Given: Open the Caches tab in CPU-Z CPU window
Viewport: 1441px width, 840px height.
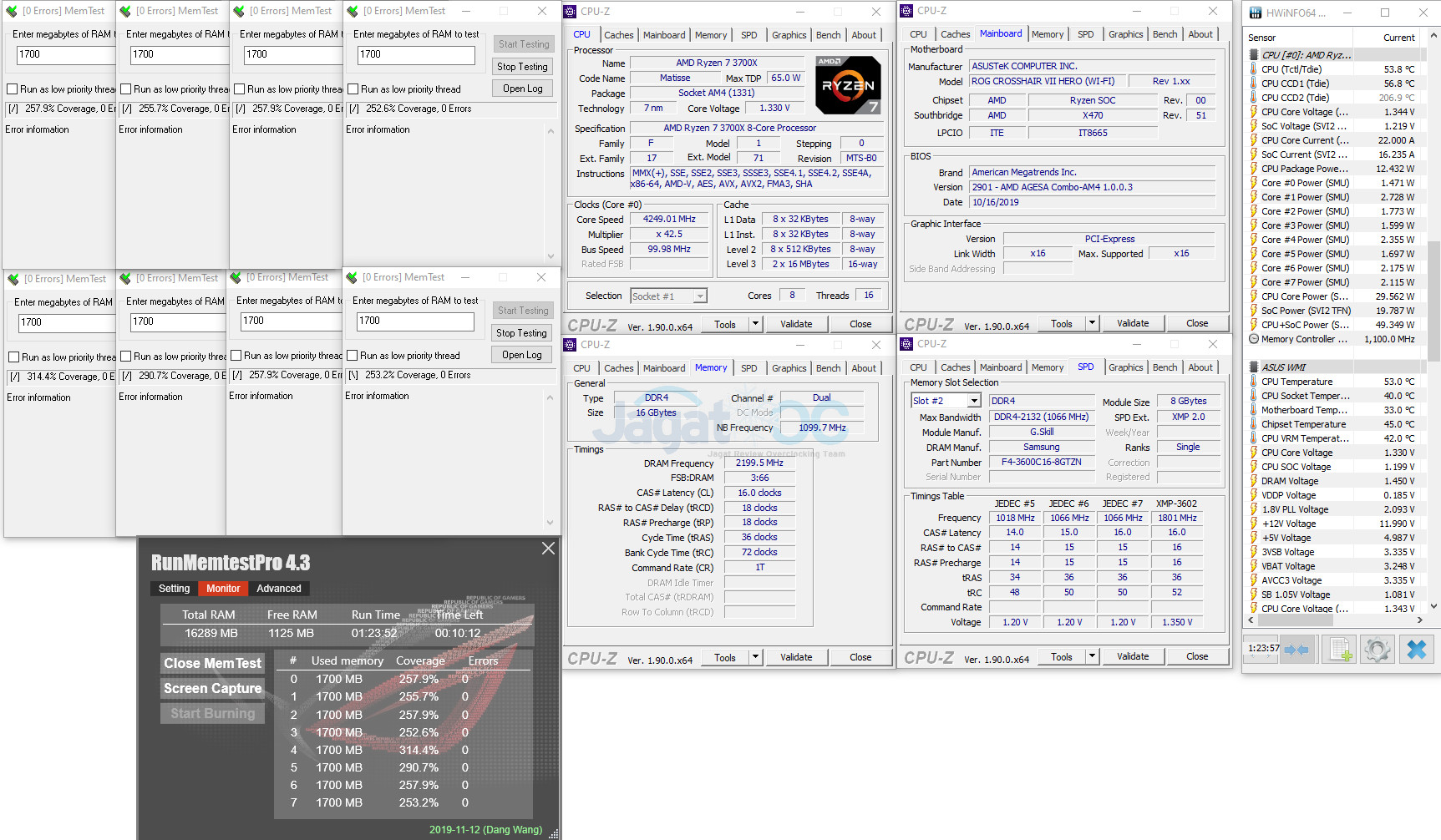Looking at the screenshot, I should coord(618,35).
